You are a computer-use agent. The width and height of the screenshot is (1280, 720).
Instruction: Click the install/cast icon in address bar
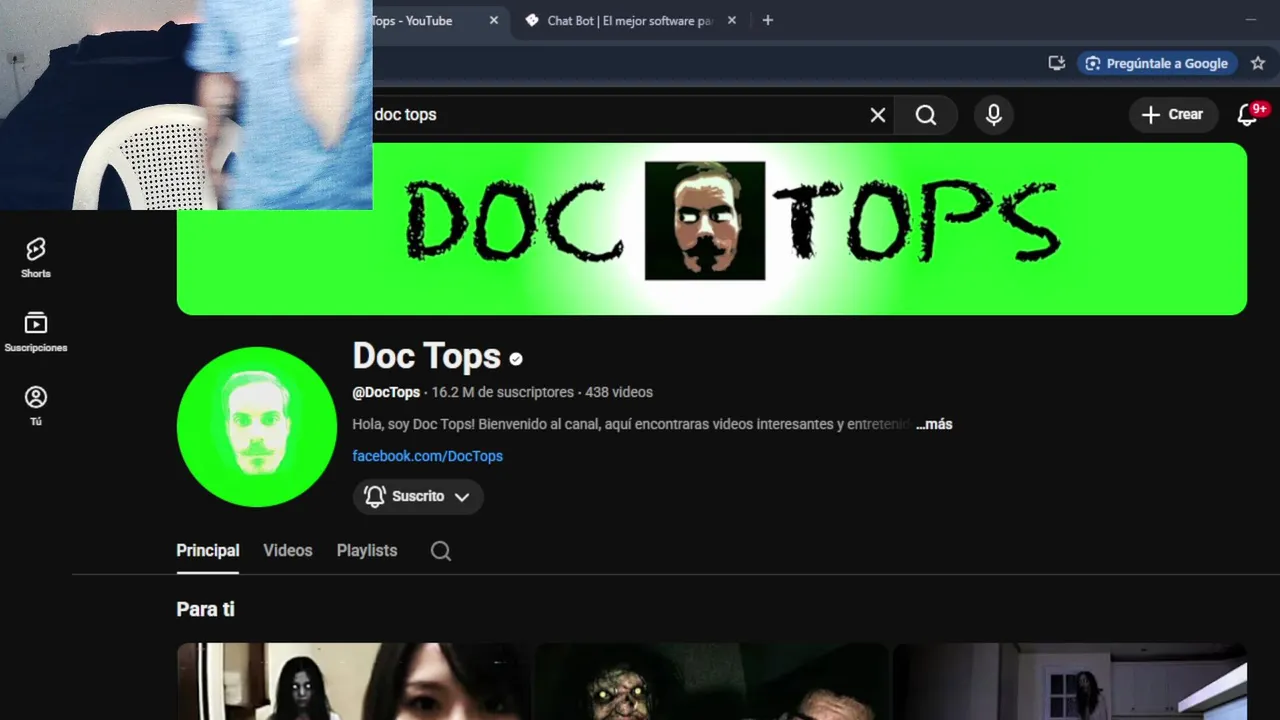click(x=1056, y=63)
